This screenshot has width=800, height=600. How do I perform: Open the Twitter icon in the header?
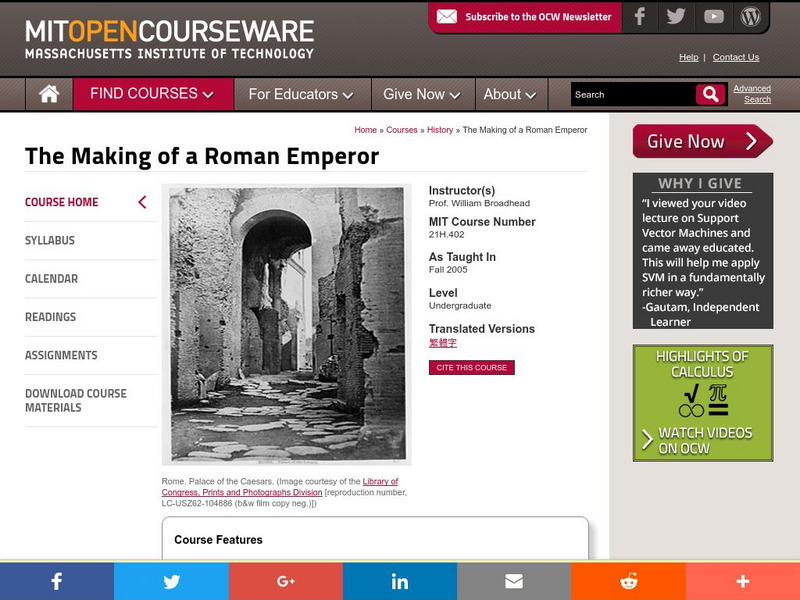coord(676,16)
